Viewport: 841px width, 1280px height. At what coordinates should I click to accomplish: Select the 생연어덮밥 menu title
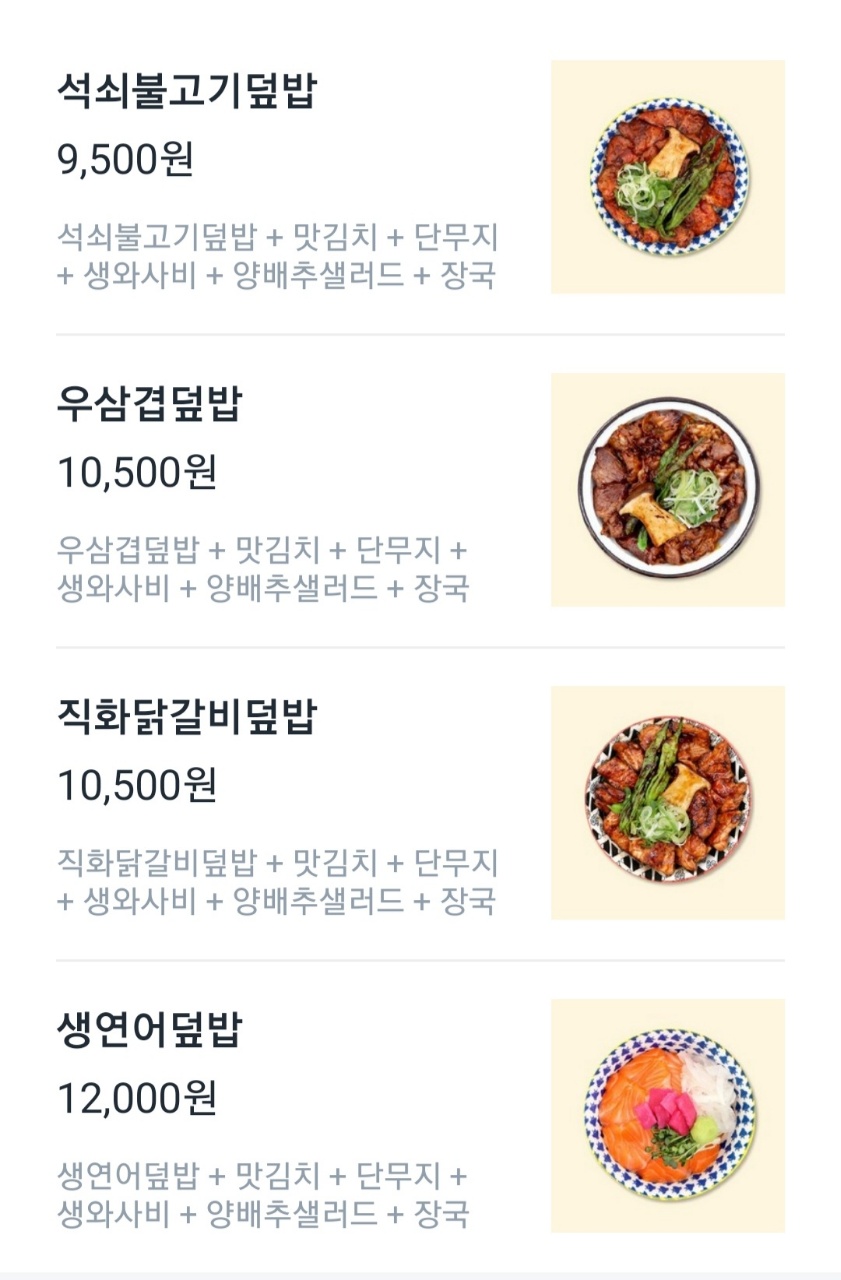coord(150,1030)
